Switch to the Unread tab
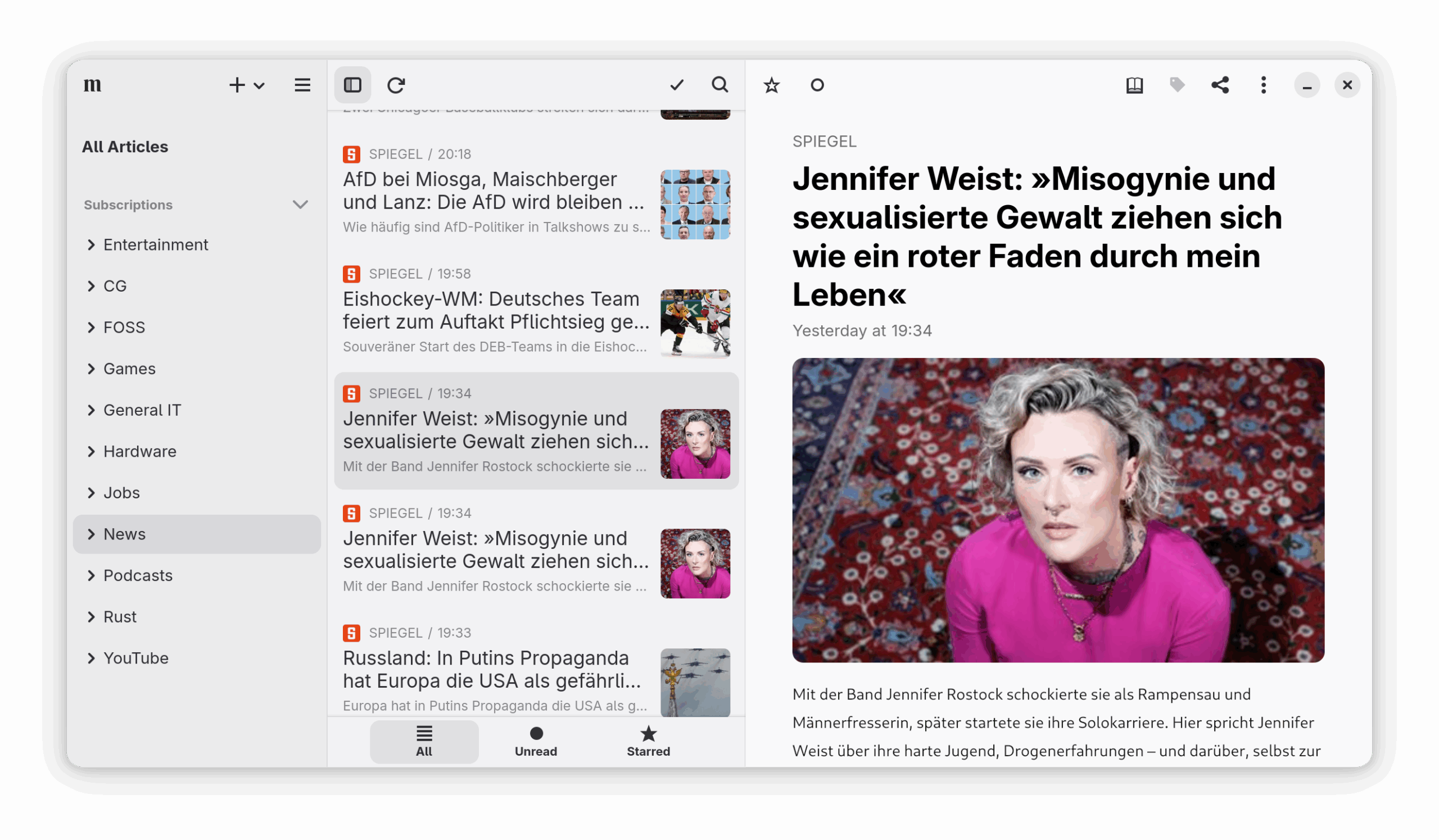Viewport: 1439px width, 840px height. point(536,741)
